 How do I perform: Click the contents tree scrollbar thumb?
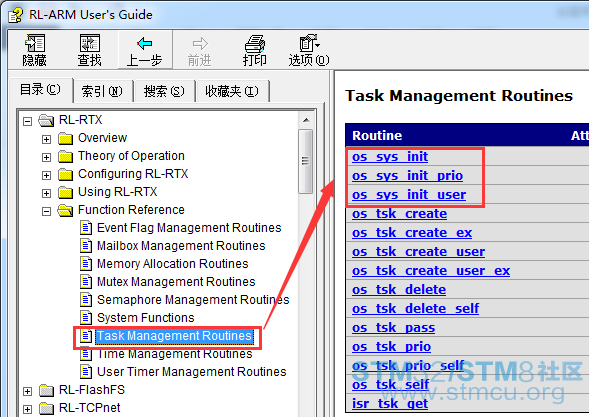(306, 162)
